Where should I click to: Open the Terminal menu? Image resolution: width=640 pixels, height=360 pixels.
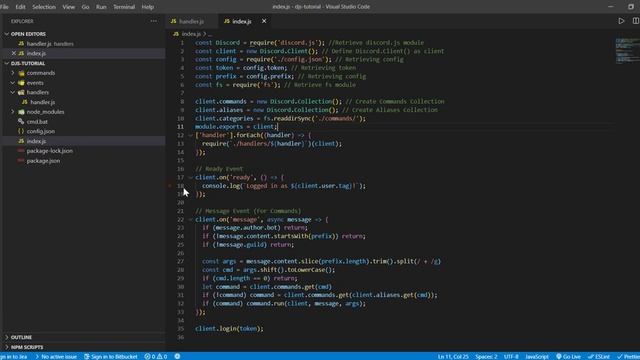[x=124, y=7]
